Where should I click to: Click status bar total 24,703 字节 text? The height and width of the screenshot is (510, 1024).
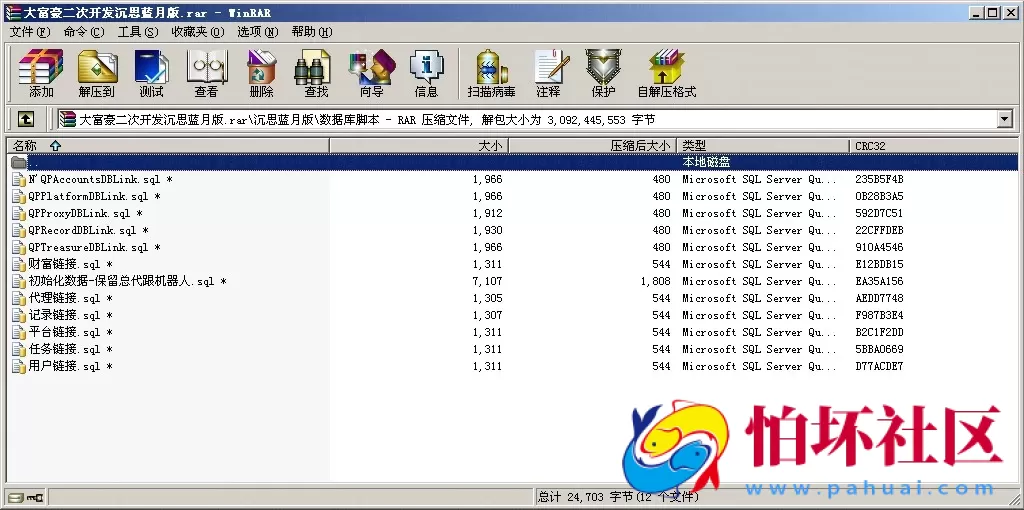click(x=618, y=498)
